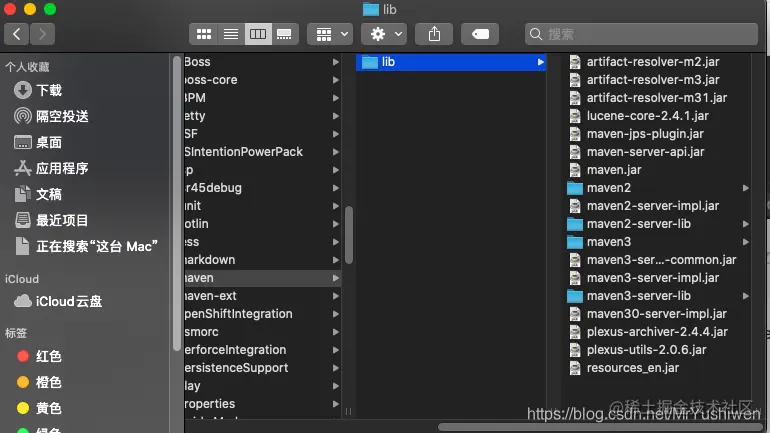
Task: Select the selected lib folder row
Action: pyautogui.click(x=451, y=62)
